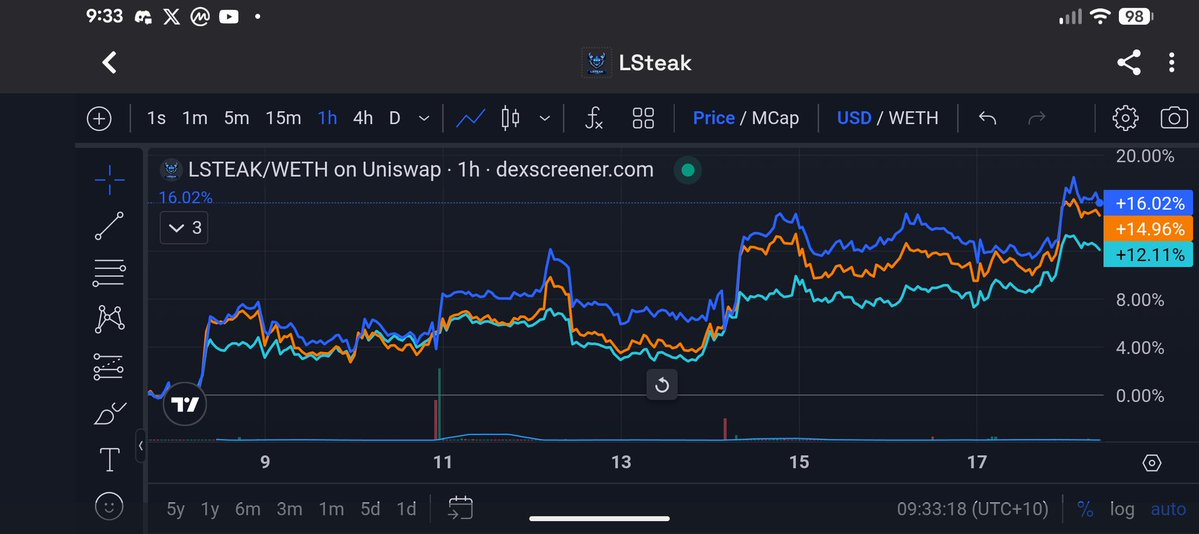
Task: Open the indicators fx menu
Action: 593,119
